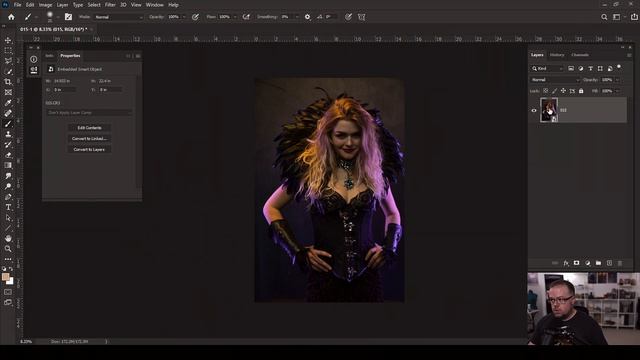Select the Crop tool

(x=8, y=82)
